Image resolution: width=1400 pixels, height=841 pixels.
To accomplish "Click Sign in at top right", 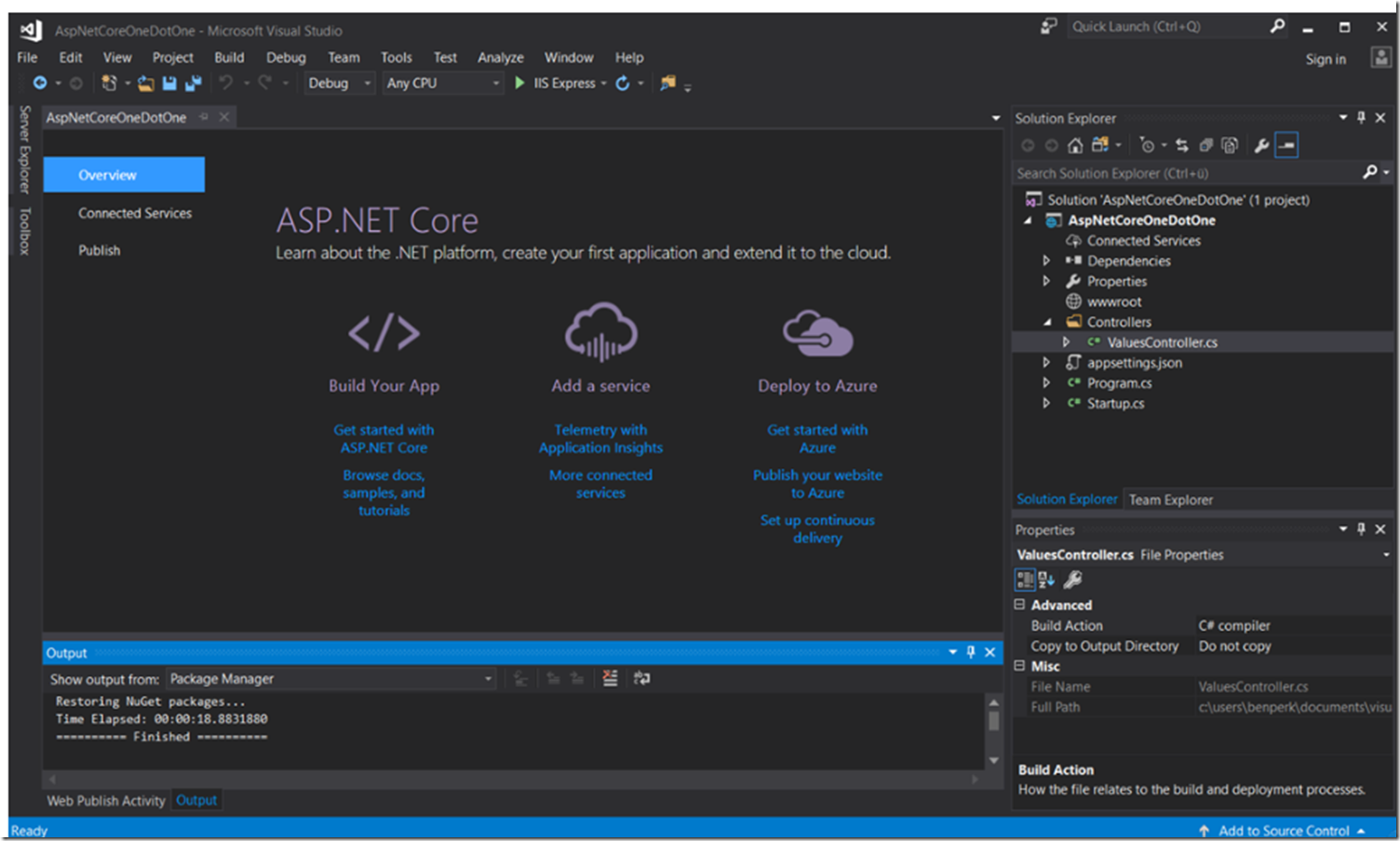I will pos(1326,59).
